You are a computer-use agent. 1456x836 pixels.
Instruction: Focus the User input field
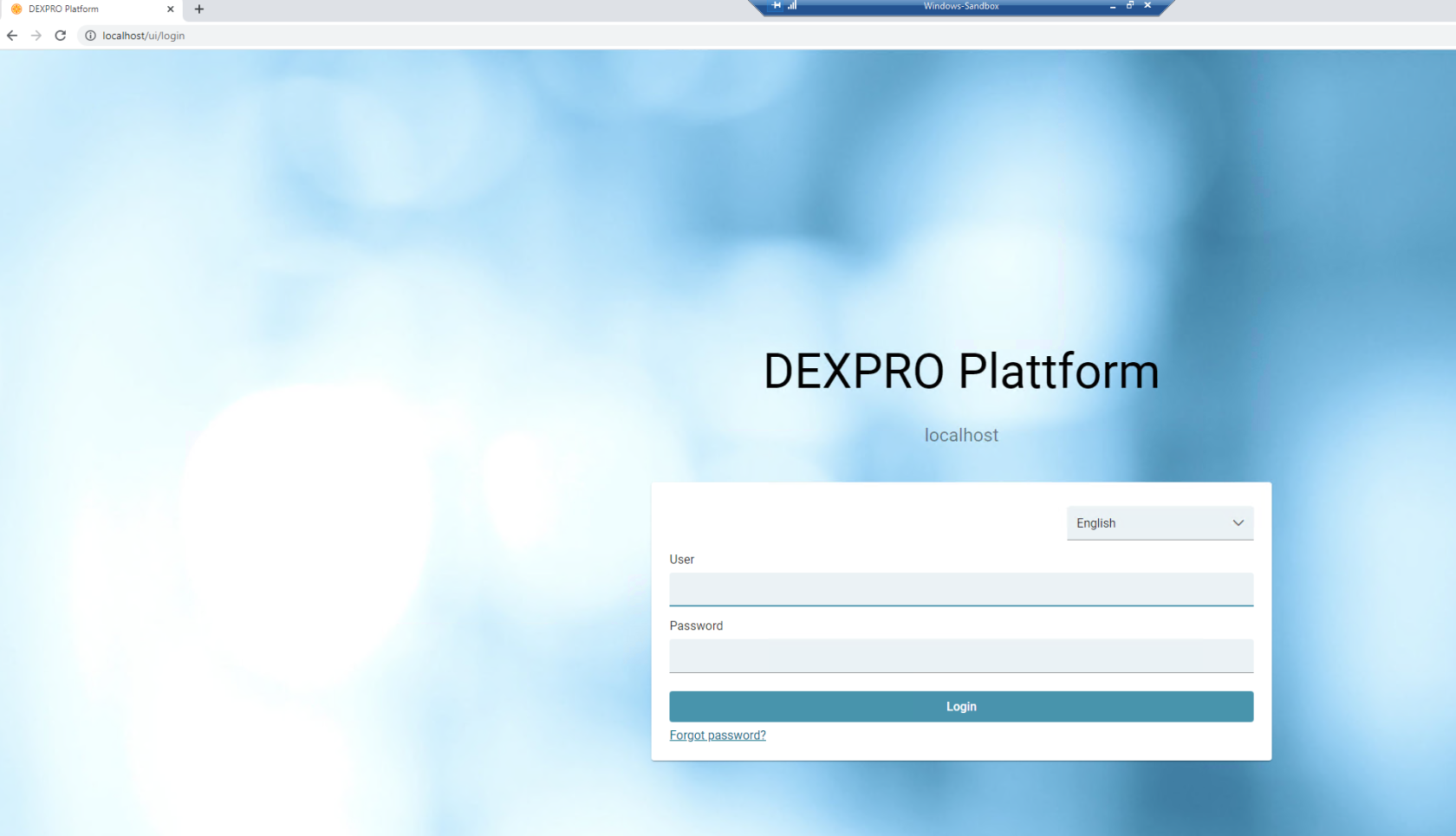coord(961,589)
